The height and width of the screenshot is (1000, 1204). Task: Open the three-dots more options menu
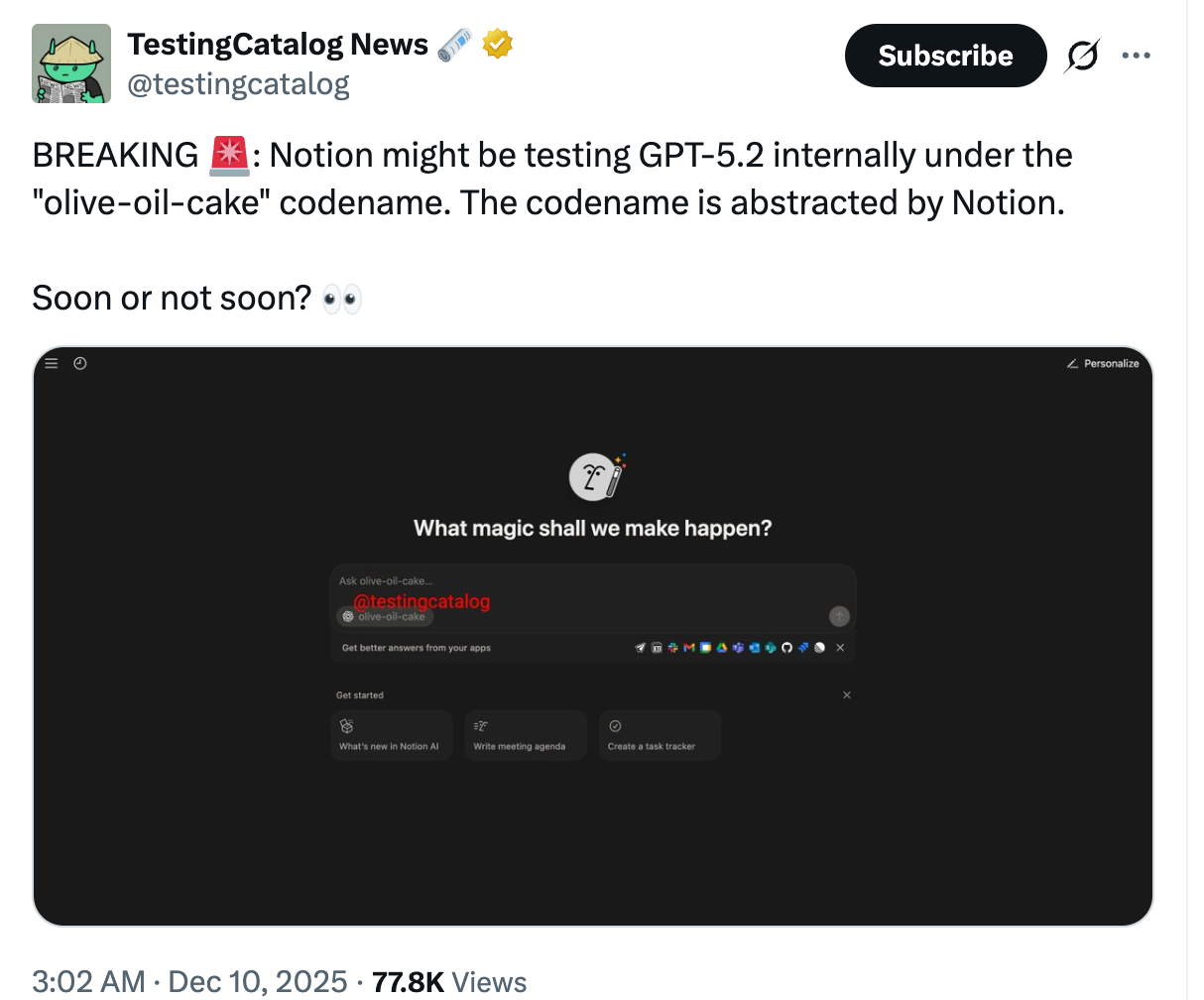point(1136,56)
